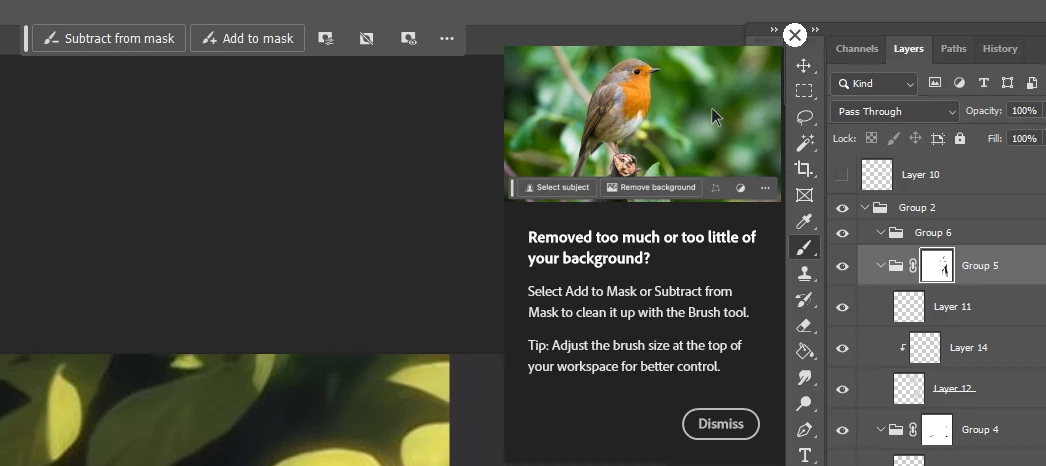Screen dimensions: 1046x466
Task: Click the Opacity value field
Action: click(1024, 111)
